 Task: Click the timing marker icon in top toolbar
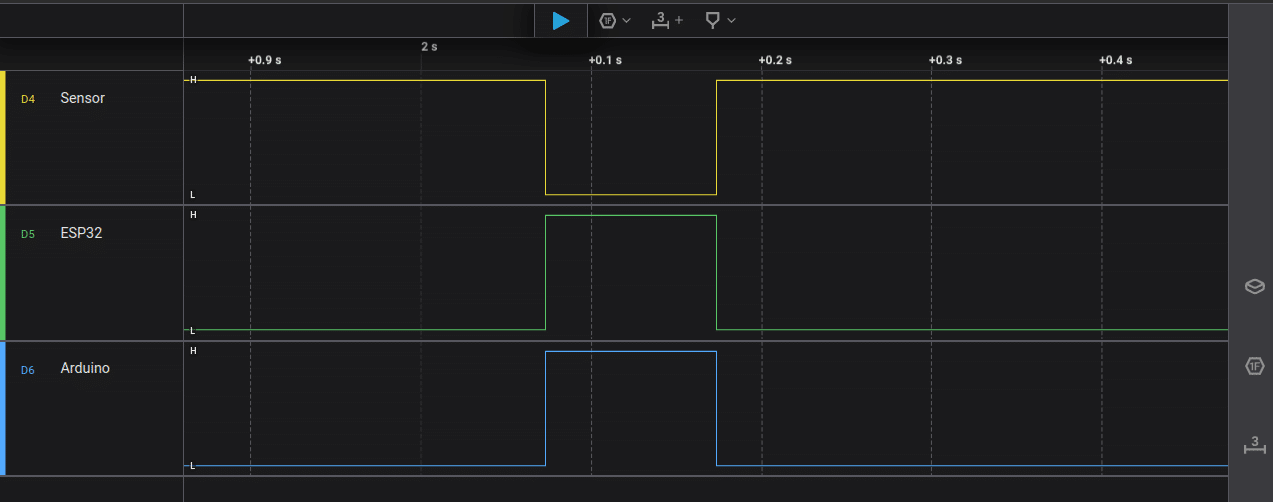click(x=712, y=20)
